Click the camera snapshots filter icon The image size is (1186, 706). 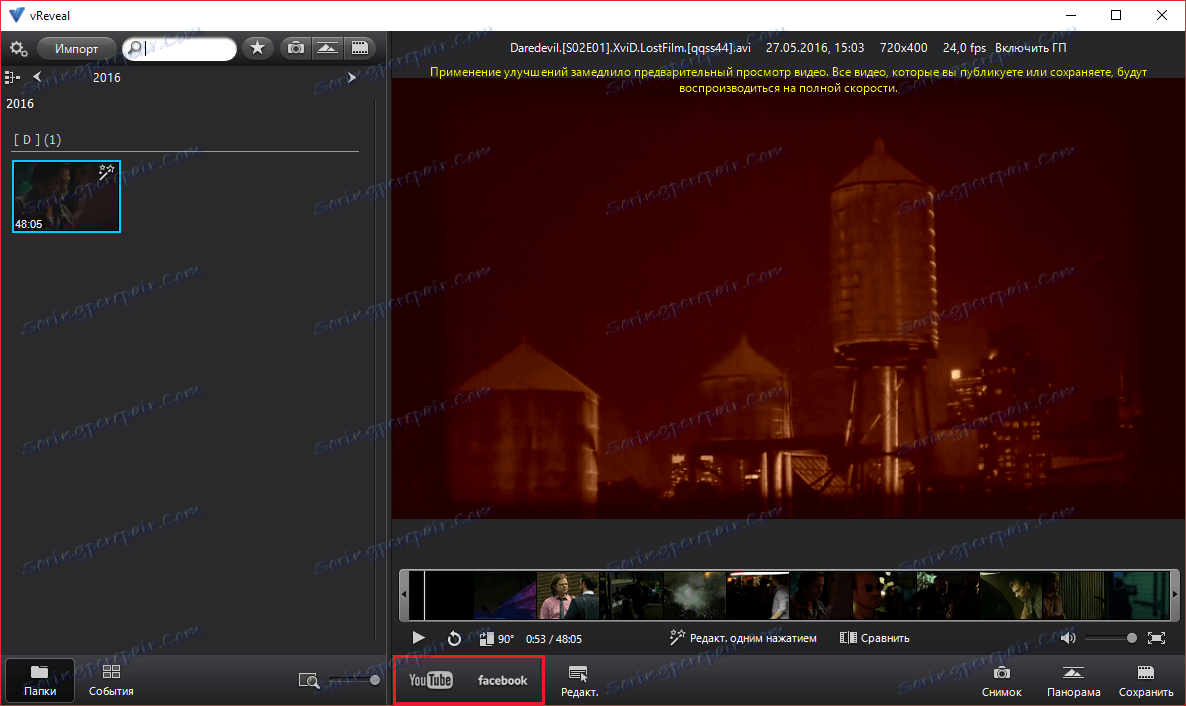click(295, 48)
